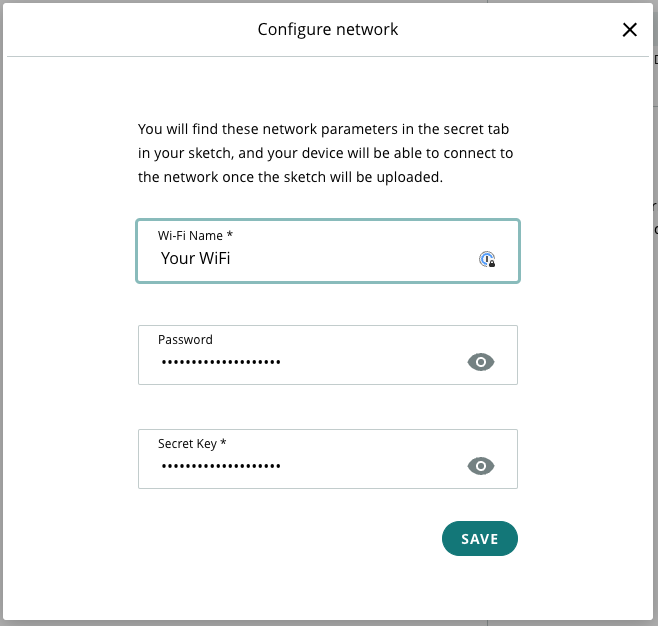Reveal the Password field contents
The width and height of the screenshot is (658, 626).
coord(481,362)
